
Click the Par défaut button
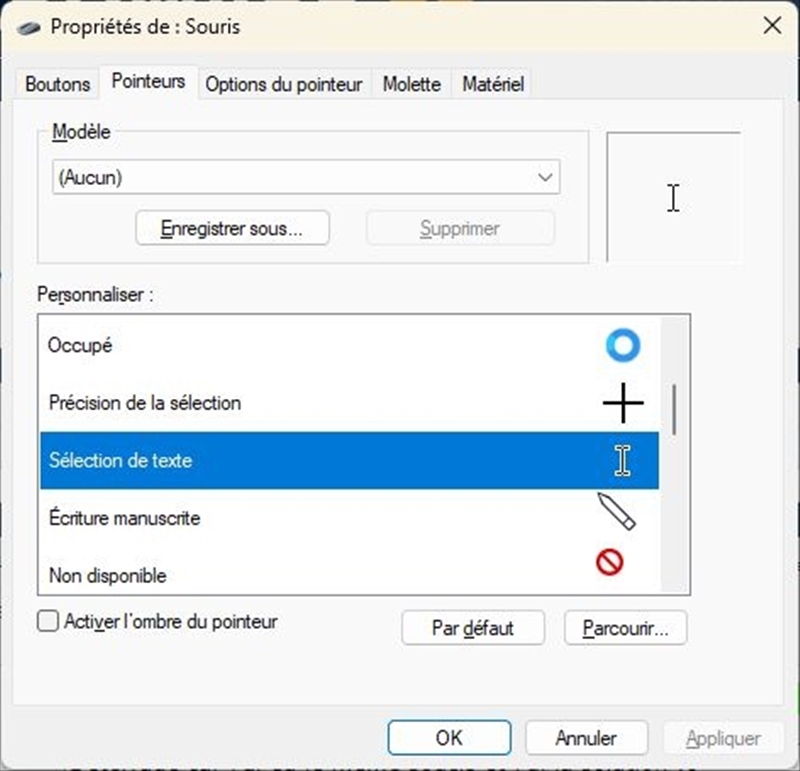[472, 628]
